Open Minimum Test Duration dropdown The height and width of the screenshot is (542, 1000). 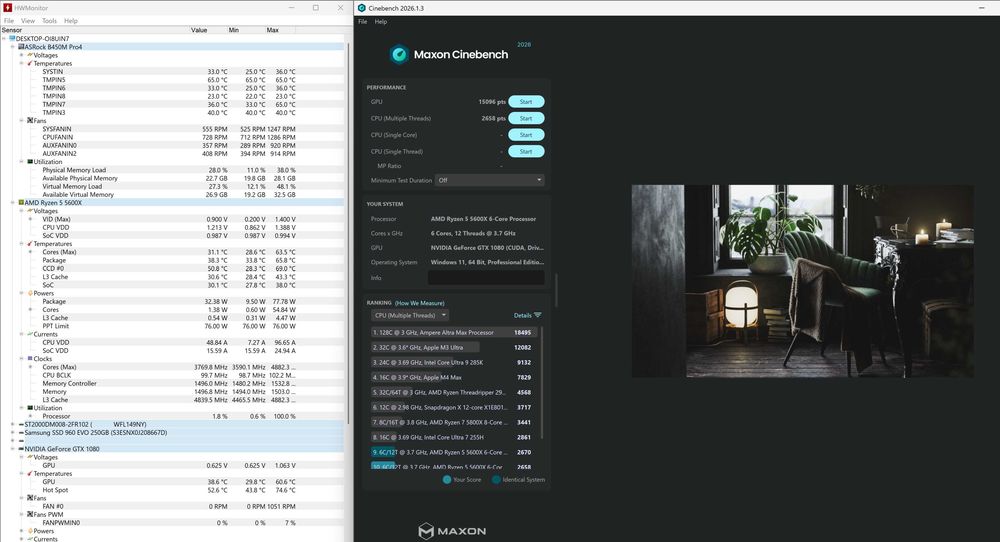pos(490,180)
